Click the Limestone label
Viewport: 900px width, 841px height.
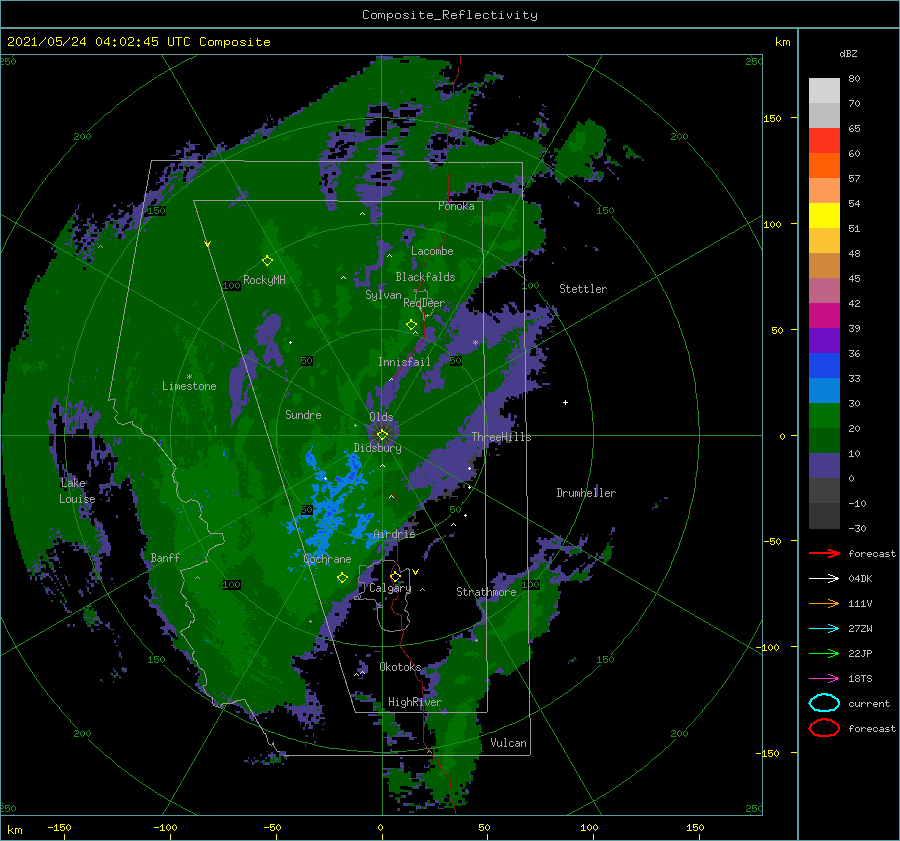click(x=189, y=386)
